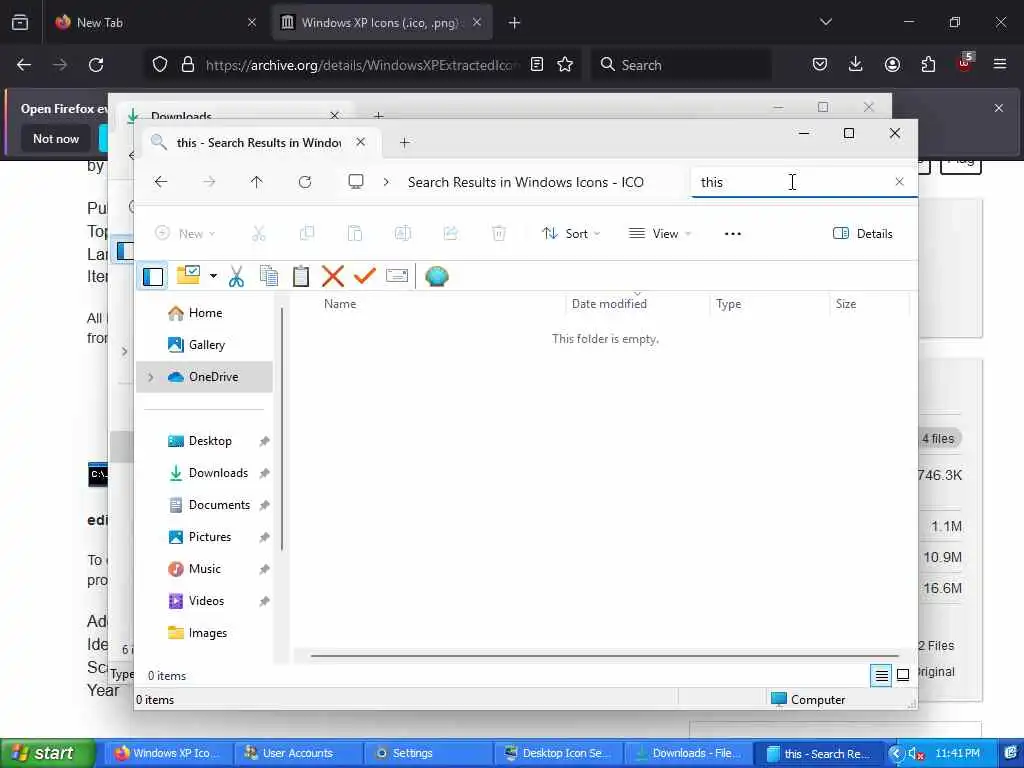
Task: Open the Firefox hamburger menu
Action: pos(1000,64)
